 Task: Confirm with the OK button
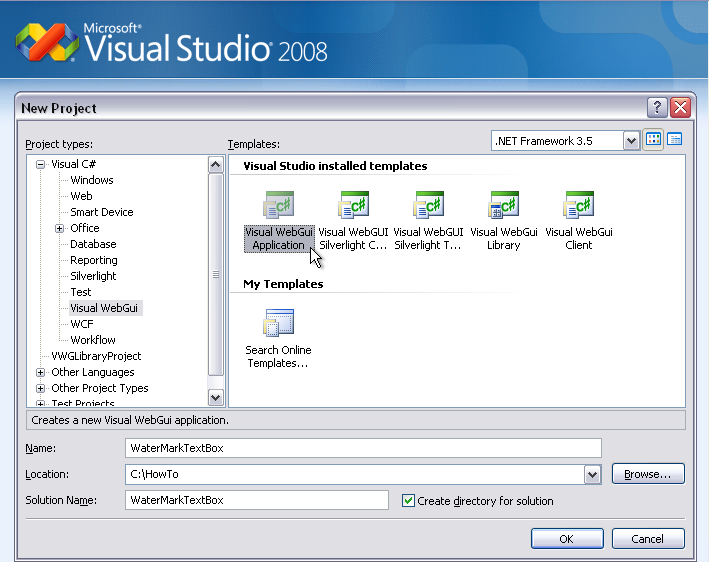pyautogui.click(x=567, y=539)
